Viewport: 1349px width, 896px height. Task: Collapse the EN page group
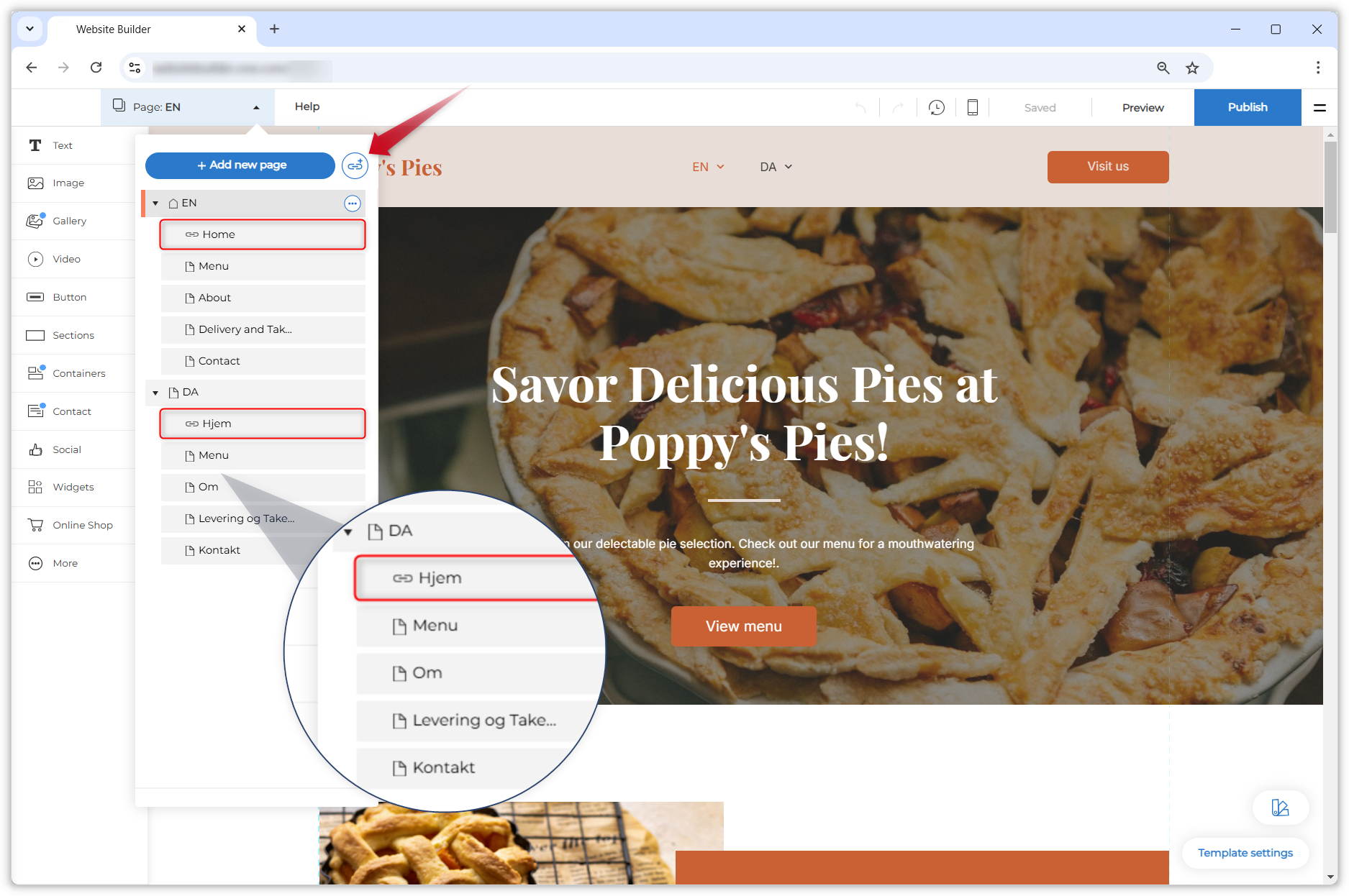tap(155, 203)
